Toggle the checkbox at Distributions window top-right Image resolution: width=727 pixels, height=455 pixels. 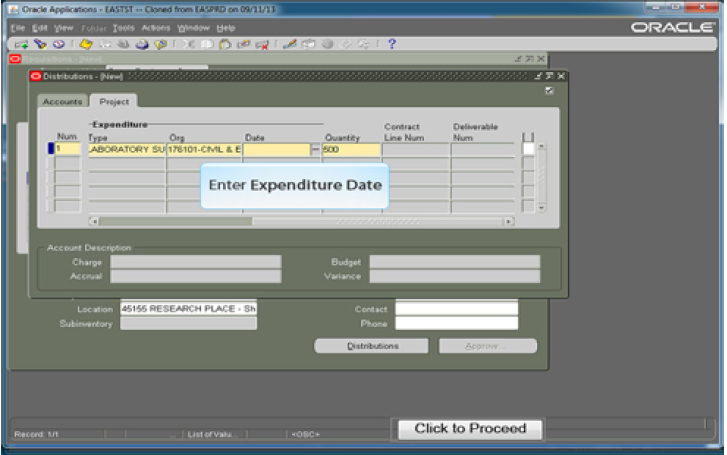[x=549, y=90]
